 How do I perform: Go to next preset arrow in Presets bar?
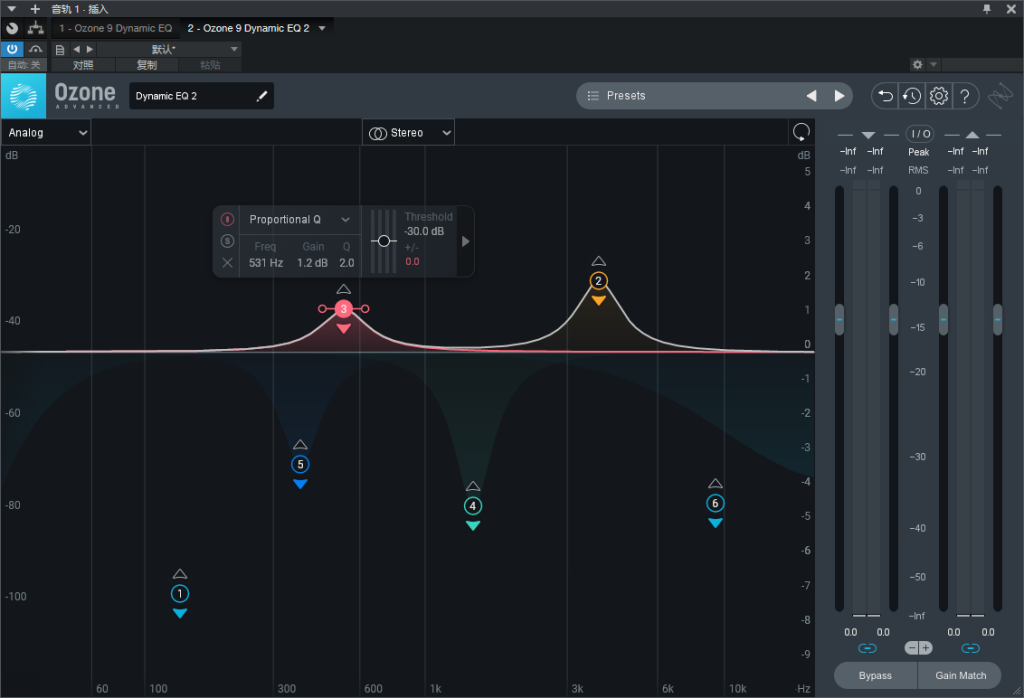point(839,96)
